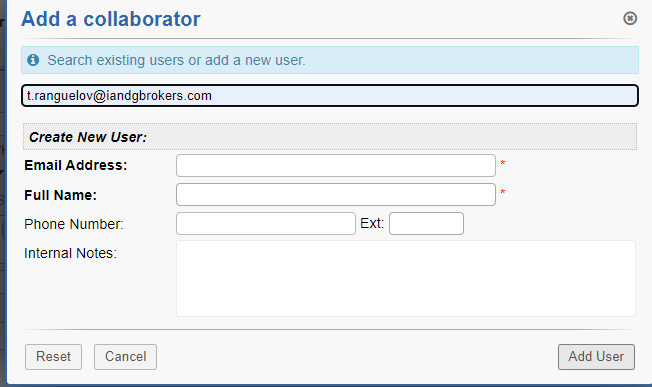Select the Full Name text box

[336, 195]
